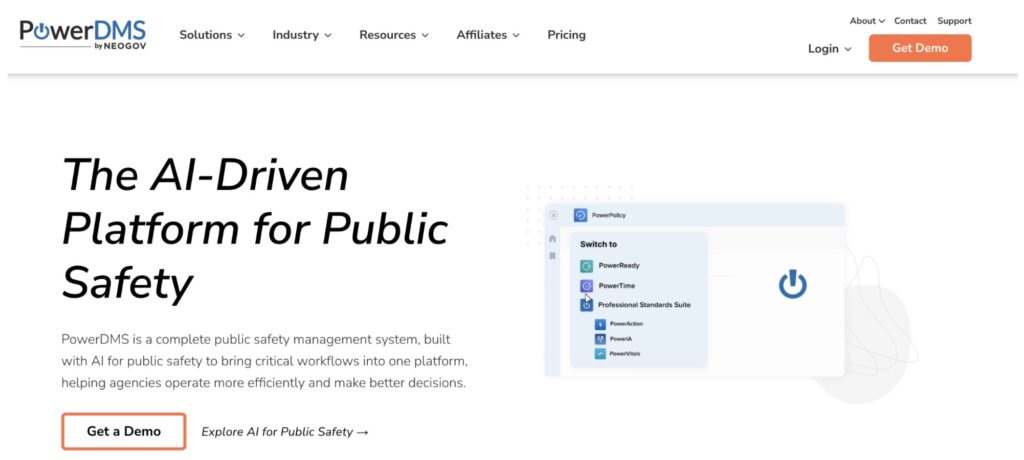Click the home icon in mockup sidebar
The width and height of the screenshot is (1024, 460).
(x=552, y=239)
